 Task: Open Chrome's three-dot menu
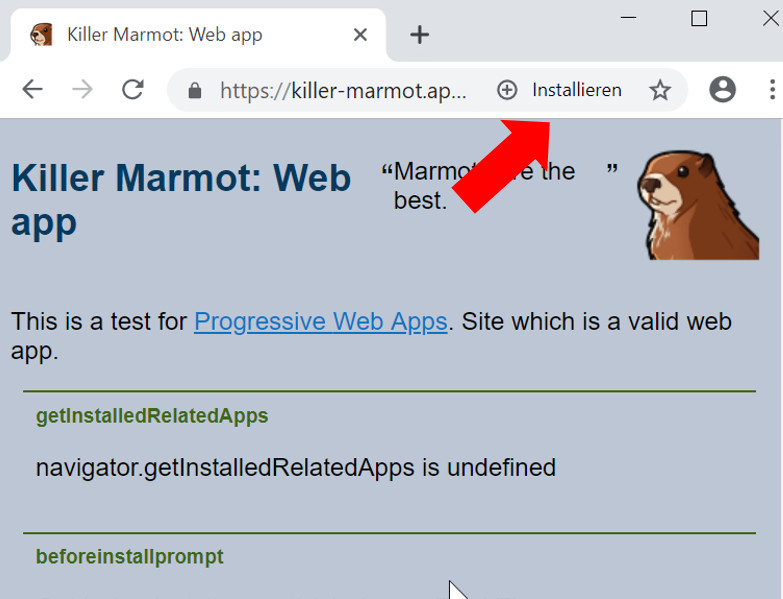click(x=772, y=90)
